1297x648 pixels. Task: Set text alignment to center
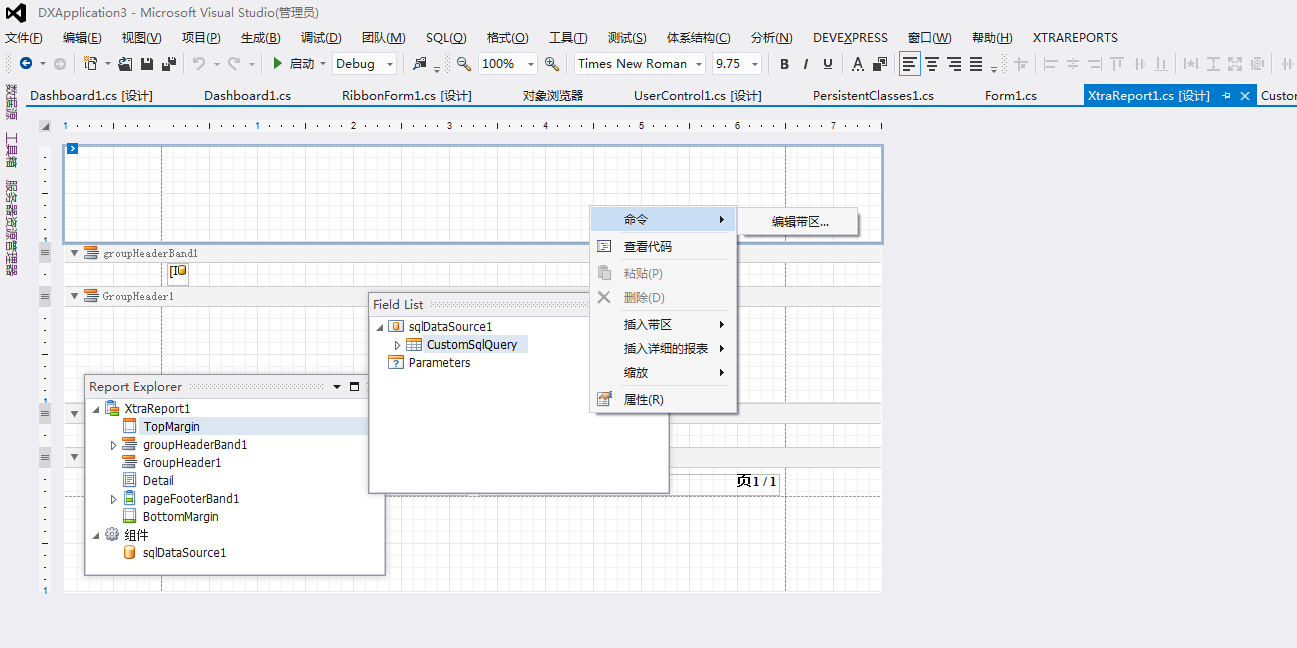pyautogui.click(x=932, y=63)
